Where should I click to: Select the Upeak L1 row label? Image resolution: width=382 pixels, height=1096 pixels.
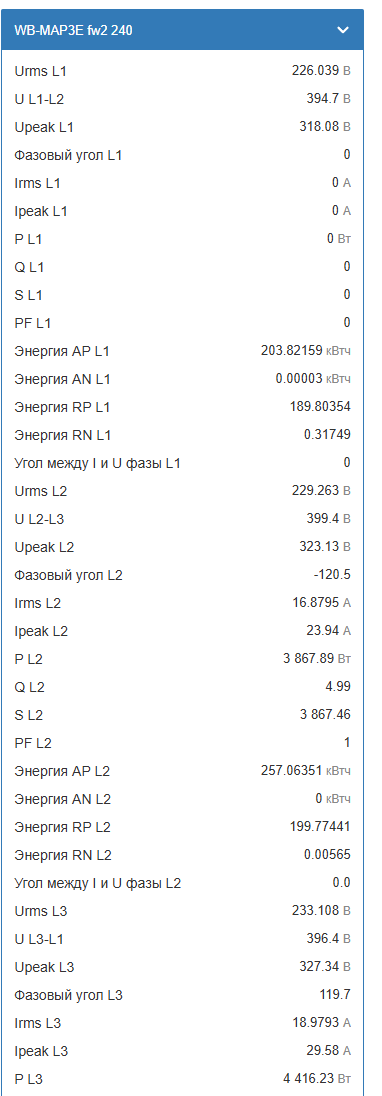[44, 127]
